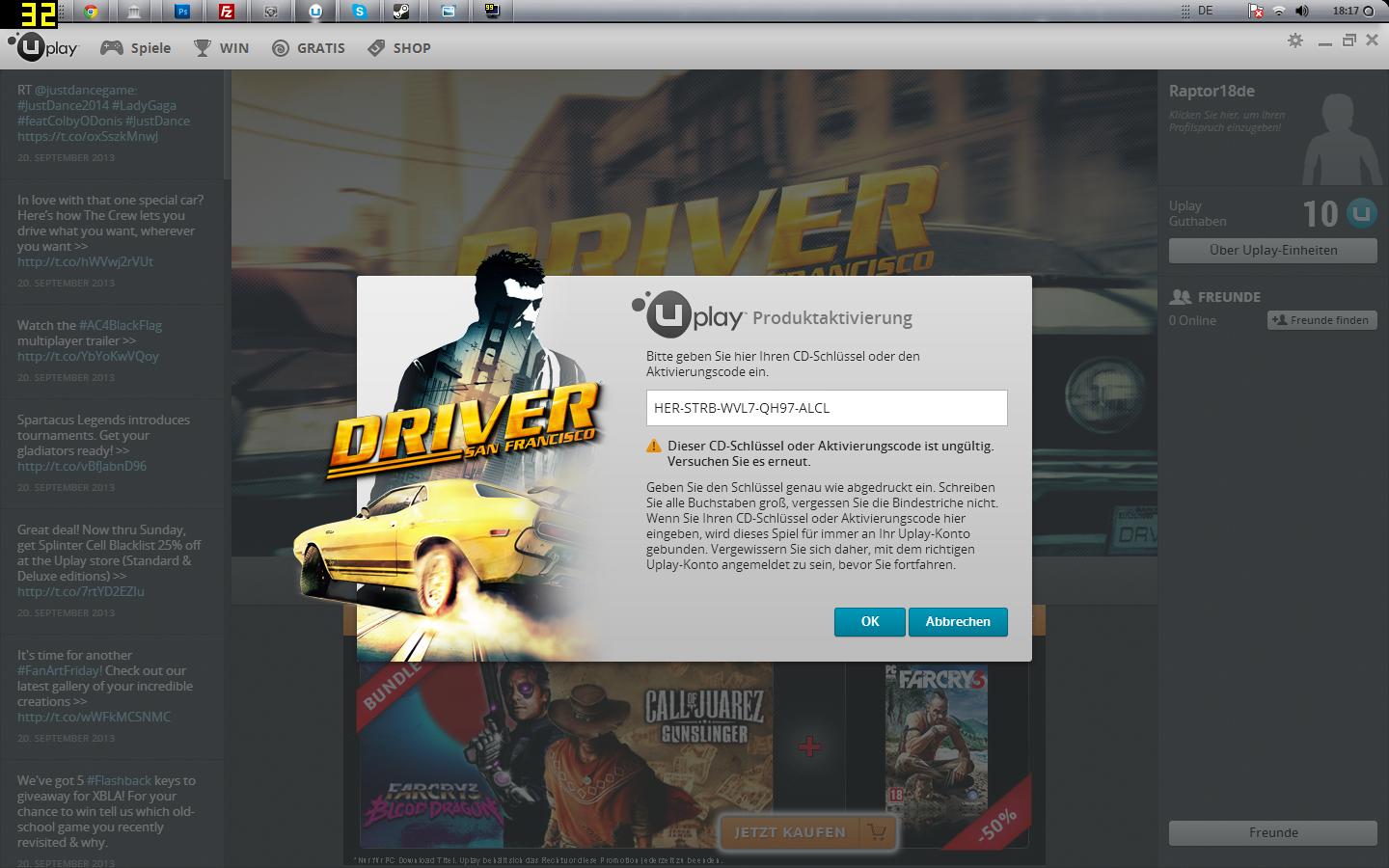Screen dimensions: 1389x868
Task: Click the Raptor18de username
Action: pyautogui.click(x=1212, y=91)
